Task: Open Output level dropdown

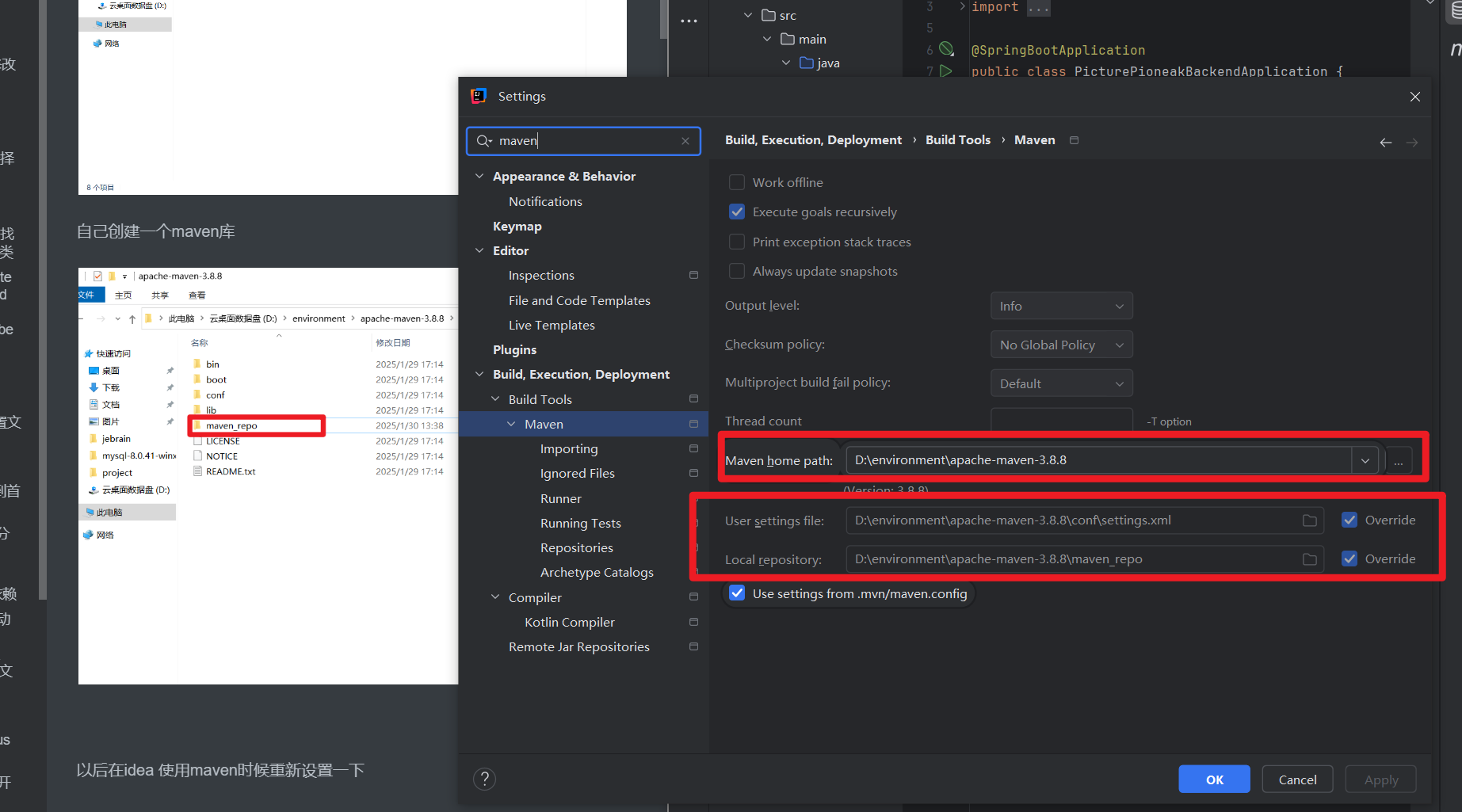Action: coord(1061,307)
